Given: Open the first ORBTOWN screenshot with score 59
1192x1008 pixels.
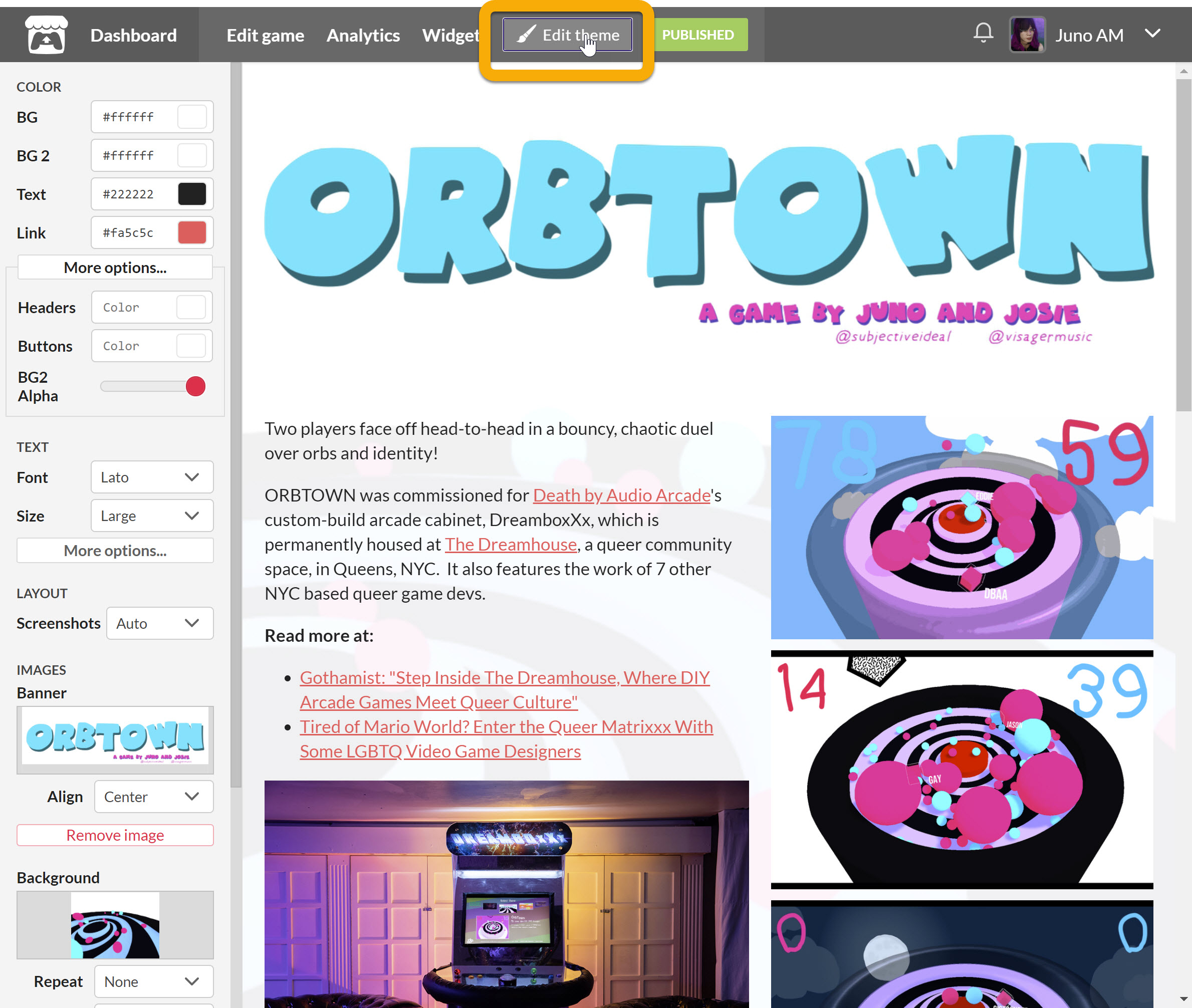Looking at the screenshot, I should tap(962, 527).
